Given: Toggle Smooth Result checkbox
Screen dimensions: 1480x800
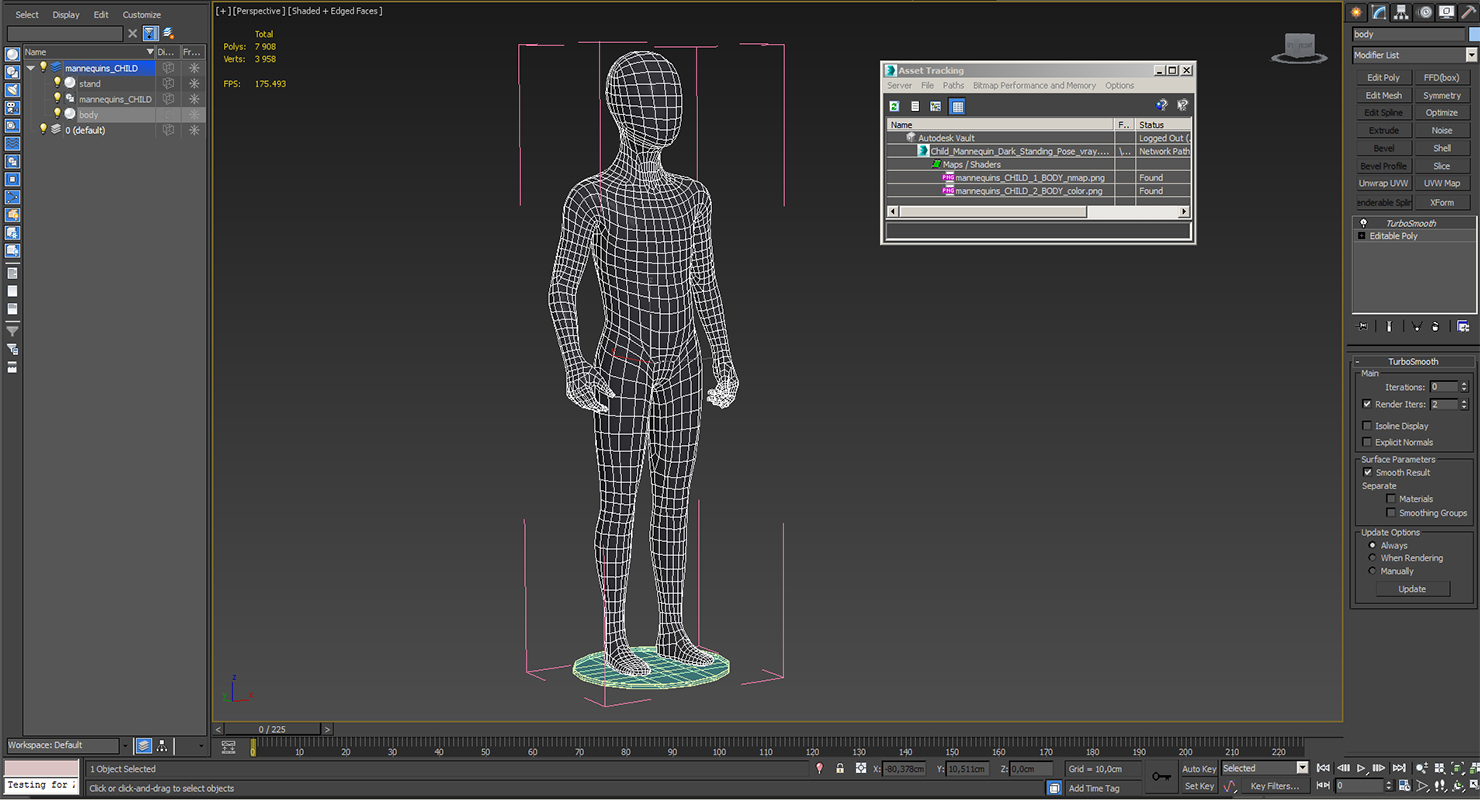Looking at the screenshot, I should 1367,472.
